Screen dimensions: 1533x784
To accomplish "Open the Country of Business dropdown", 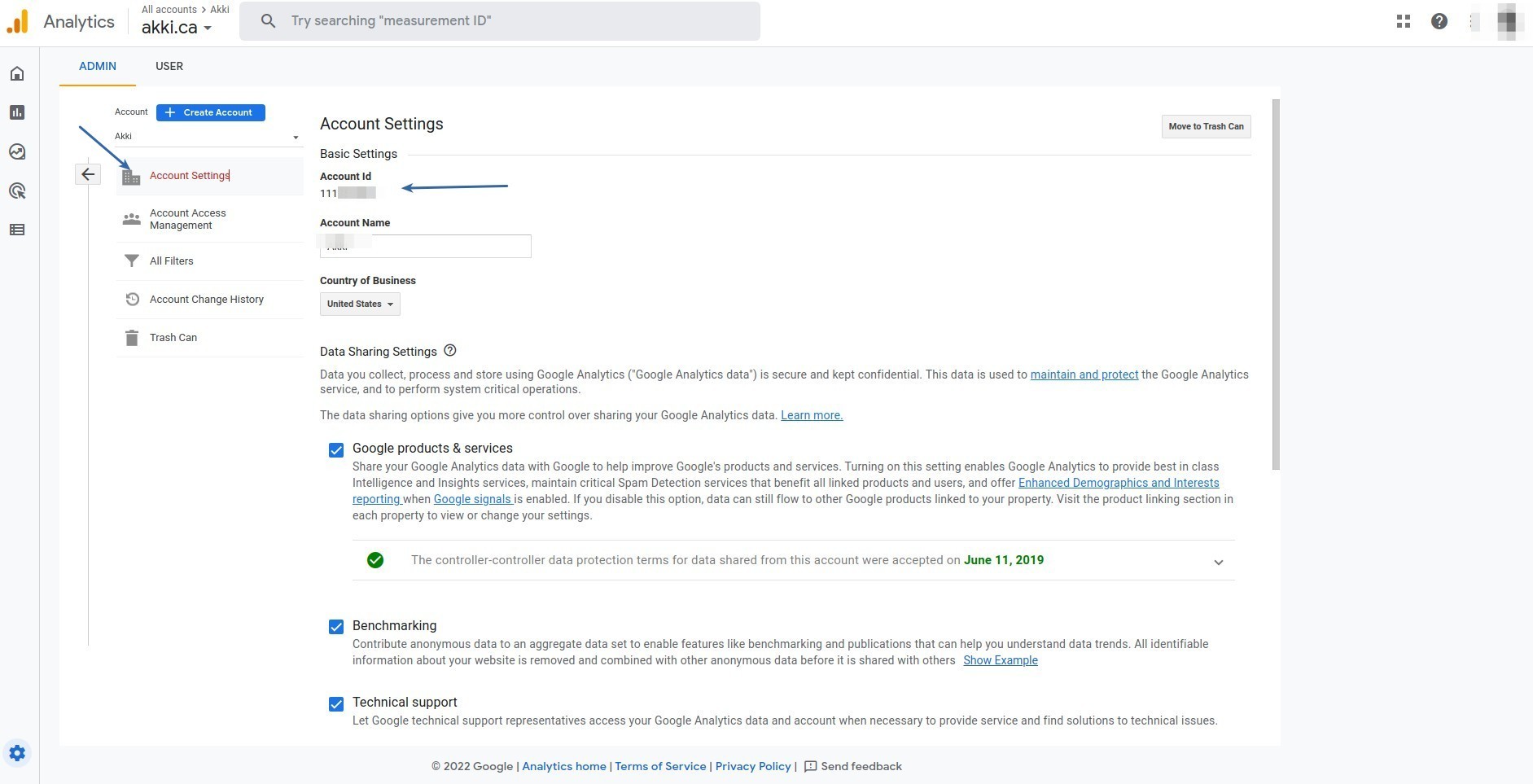I will point(360,304).
